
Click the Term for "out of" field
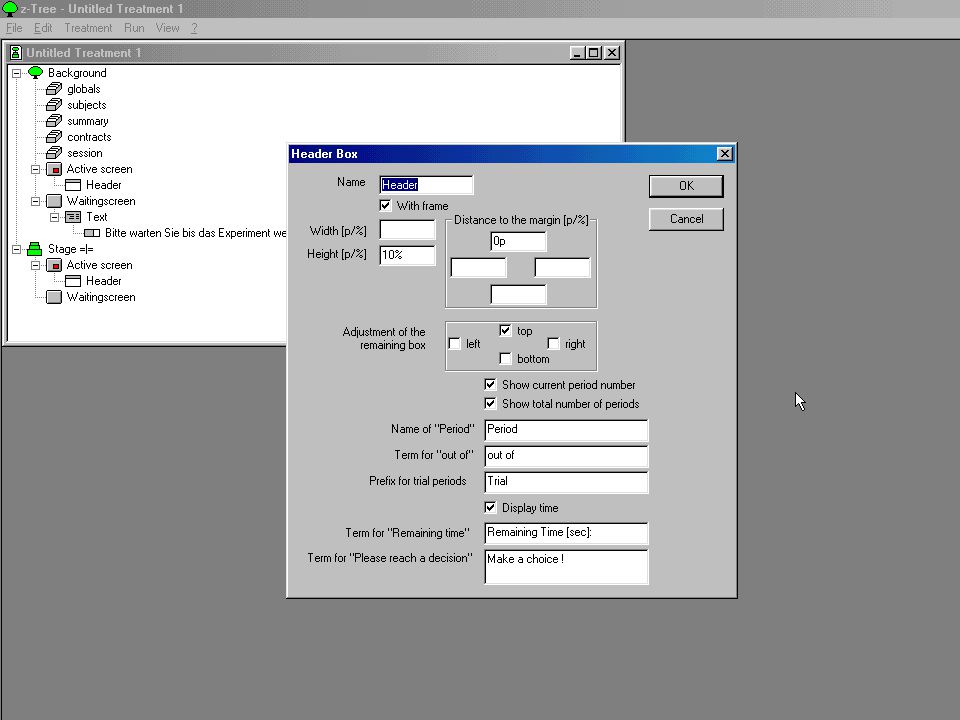pos(566,456)
